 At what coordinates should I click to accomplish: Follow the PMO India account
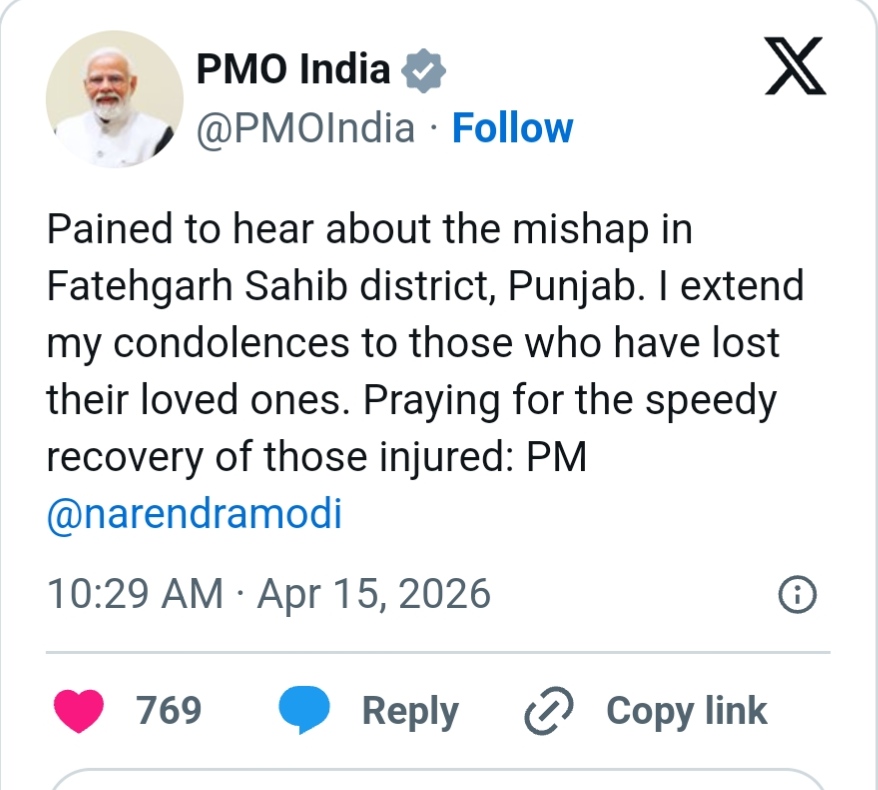512,129
